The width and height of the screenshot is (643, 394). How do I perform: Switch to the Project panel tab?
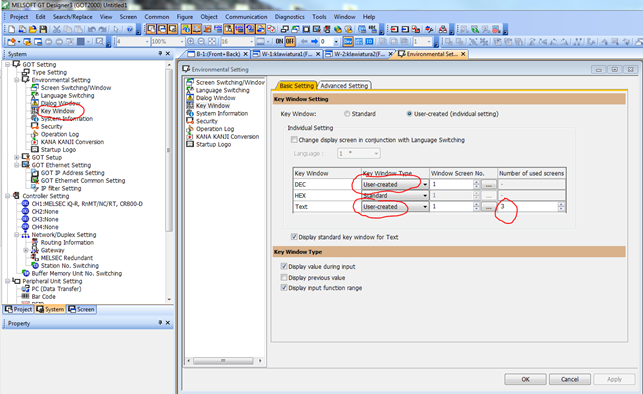tap(18, 309)
